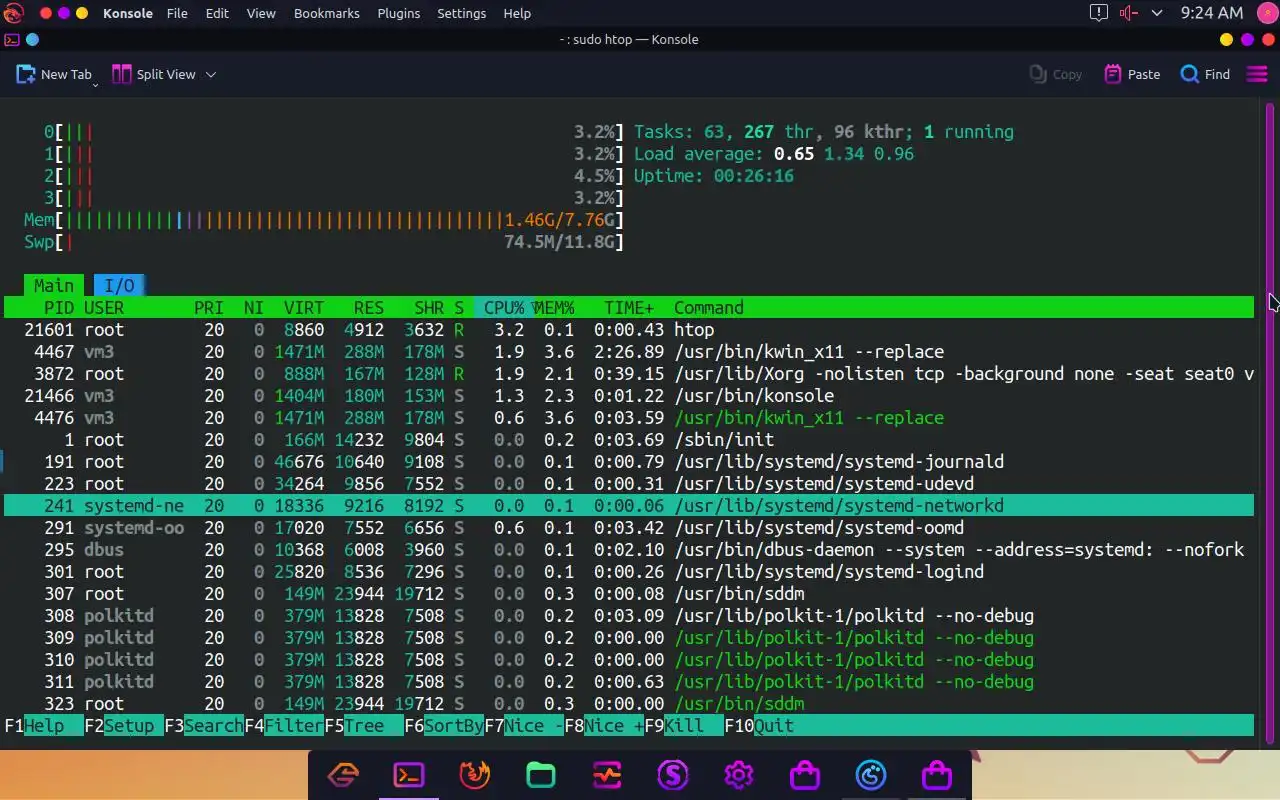The height and width of the screenshot is (800, 1280).
Task: Click the Mem usage meter bar
Action: (x=324, y=220)
